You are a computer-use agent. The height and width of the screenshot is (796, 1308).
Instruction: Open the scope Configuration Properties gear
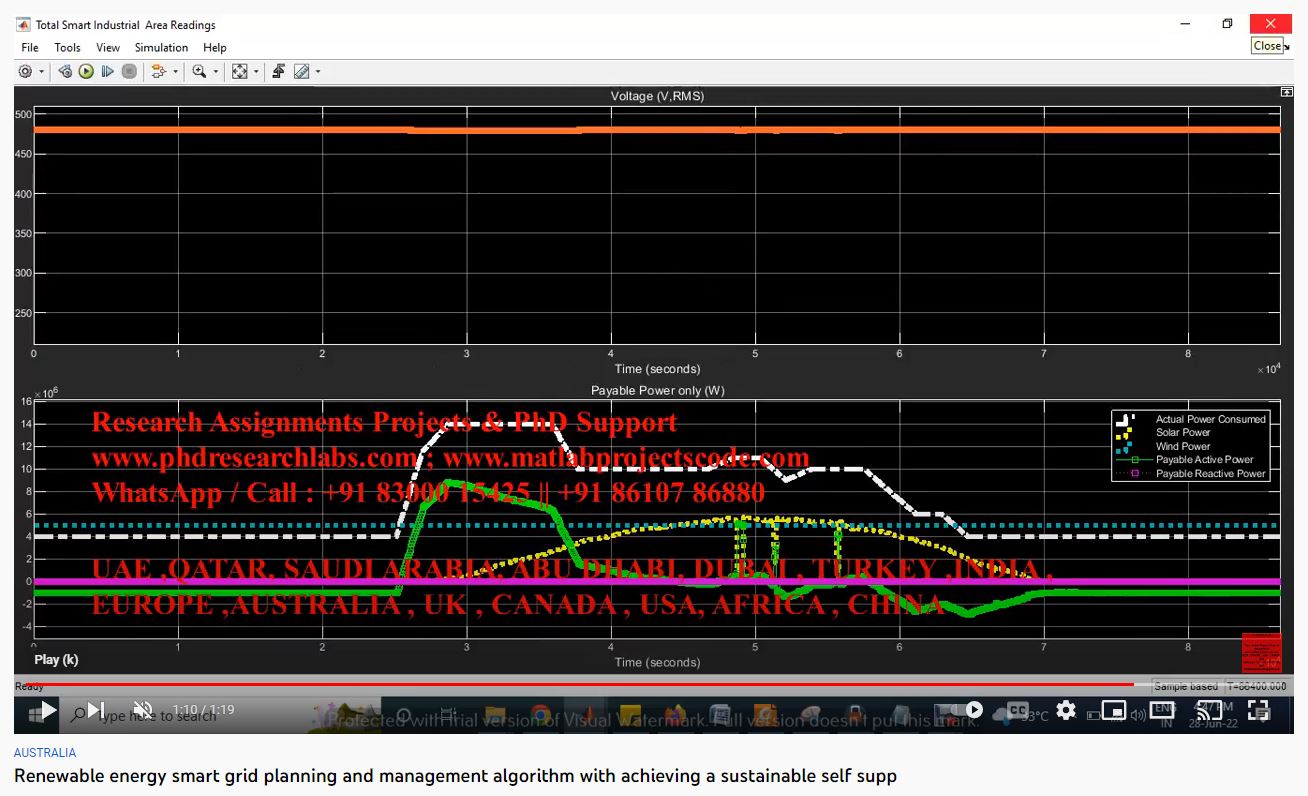click(25, 72)
